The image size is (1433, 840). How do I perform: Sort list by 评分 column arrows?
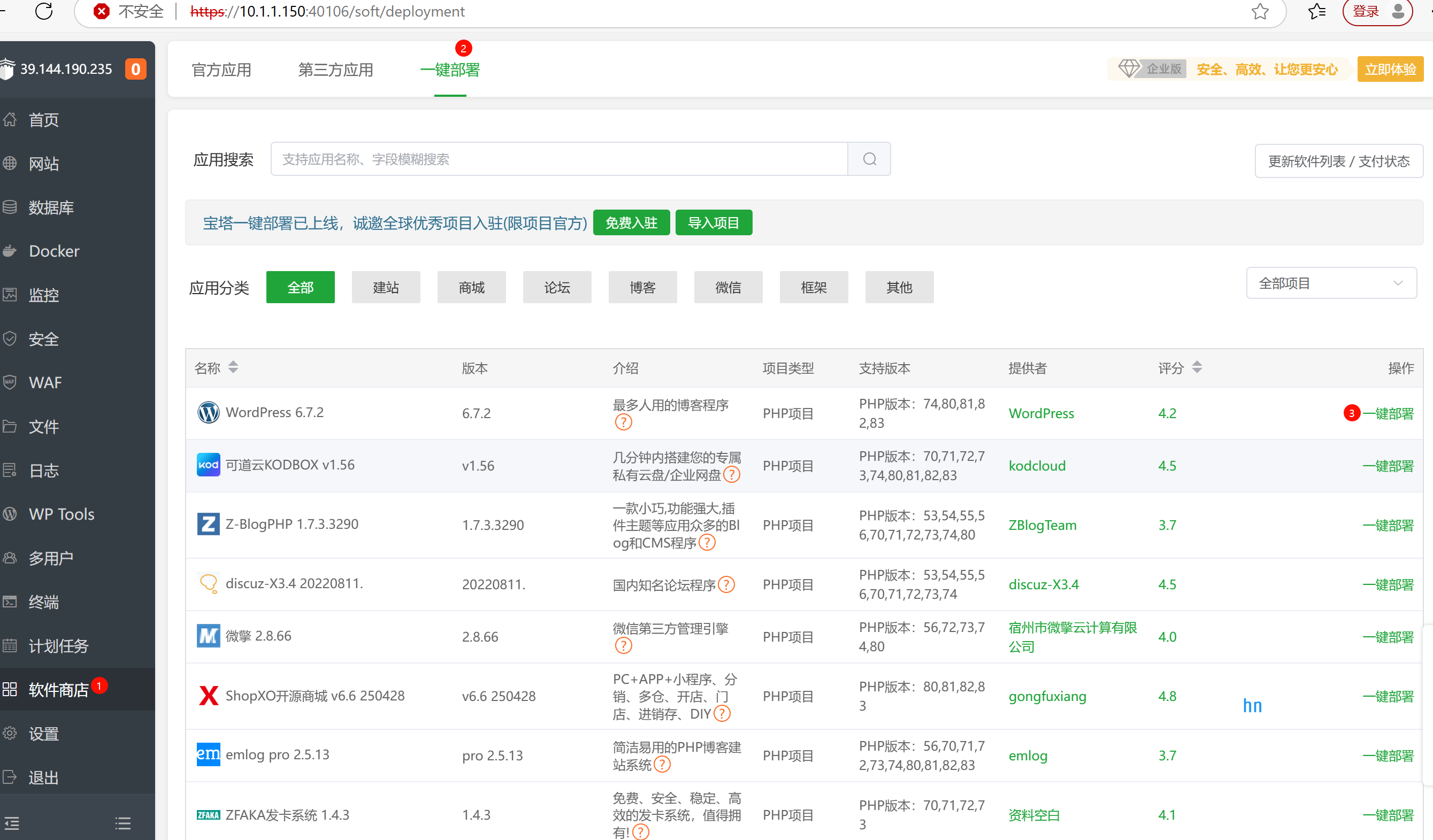1197,368
